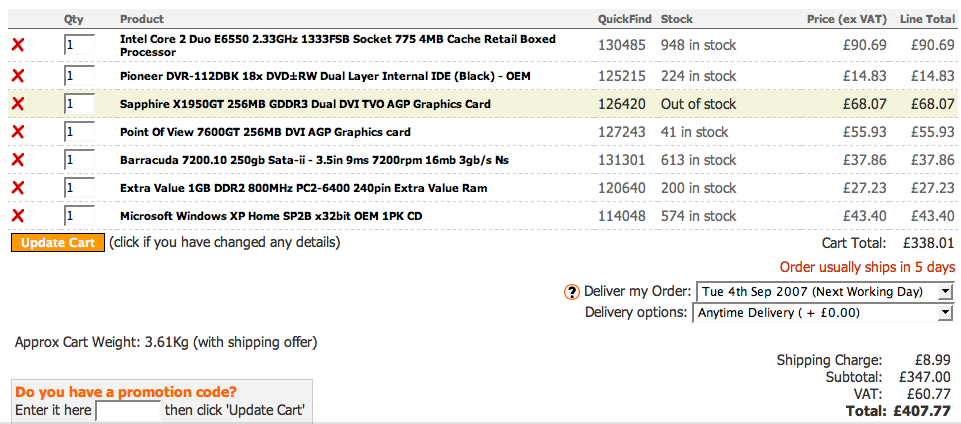Delete Barracuda 7200.10 hard drive item
The image size is (961, 424).
click(18, 160)
